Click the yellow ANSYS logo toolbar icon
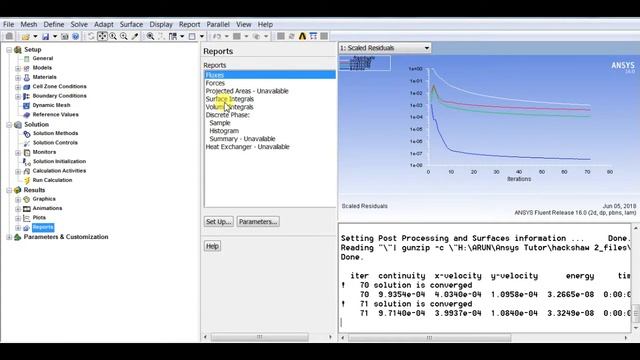The height and width of the screenshot is (360, 640). [302, 36]
